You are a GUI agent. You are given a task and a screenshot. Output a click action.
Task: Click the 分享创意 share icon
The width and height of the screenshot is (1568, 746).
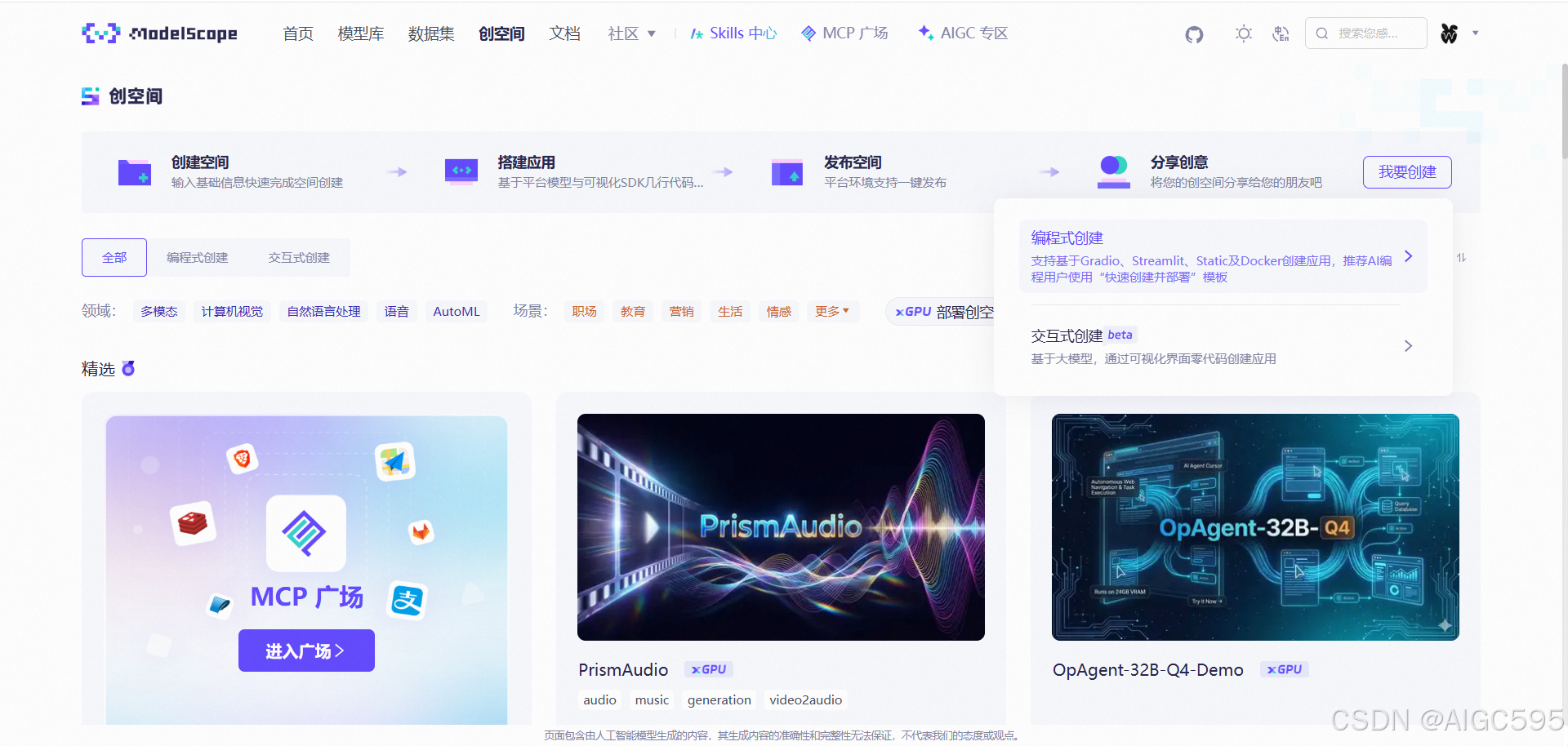click(x=1113, y=172)
